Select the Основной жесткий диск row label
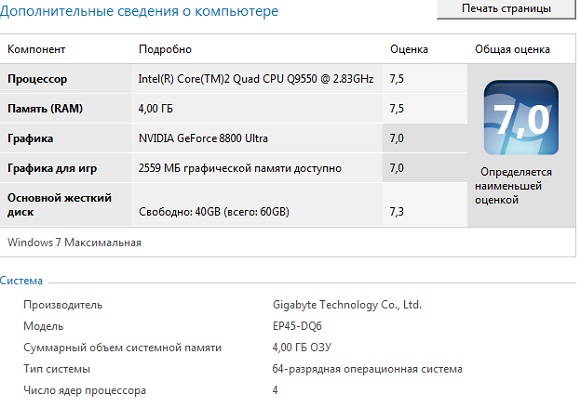Viewport: 580px width, 407px height. (x=60, y=205)
